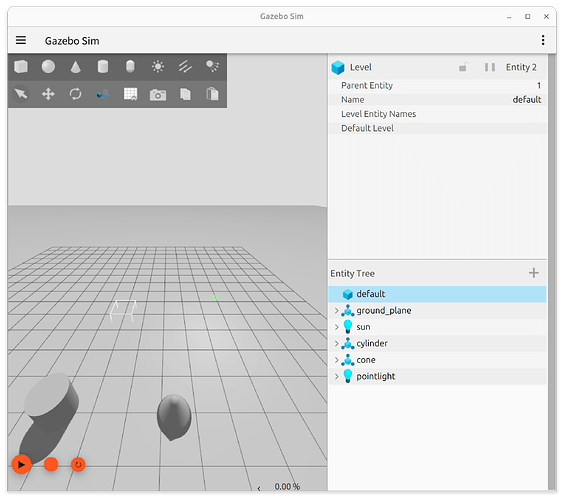Viewport: 564px width, 500px height.
Task: Expand the sun entity
Action: [337, 327]
